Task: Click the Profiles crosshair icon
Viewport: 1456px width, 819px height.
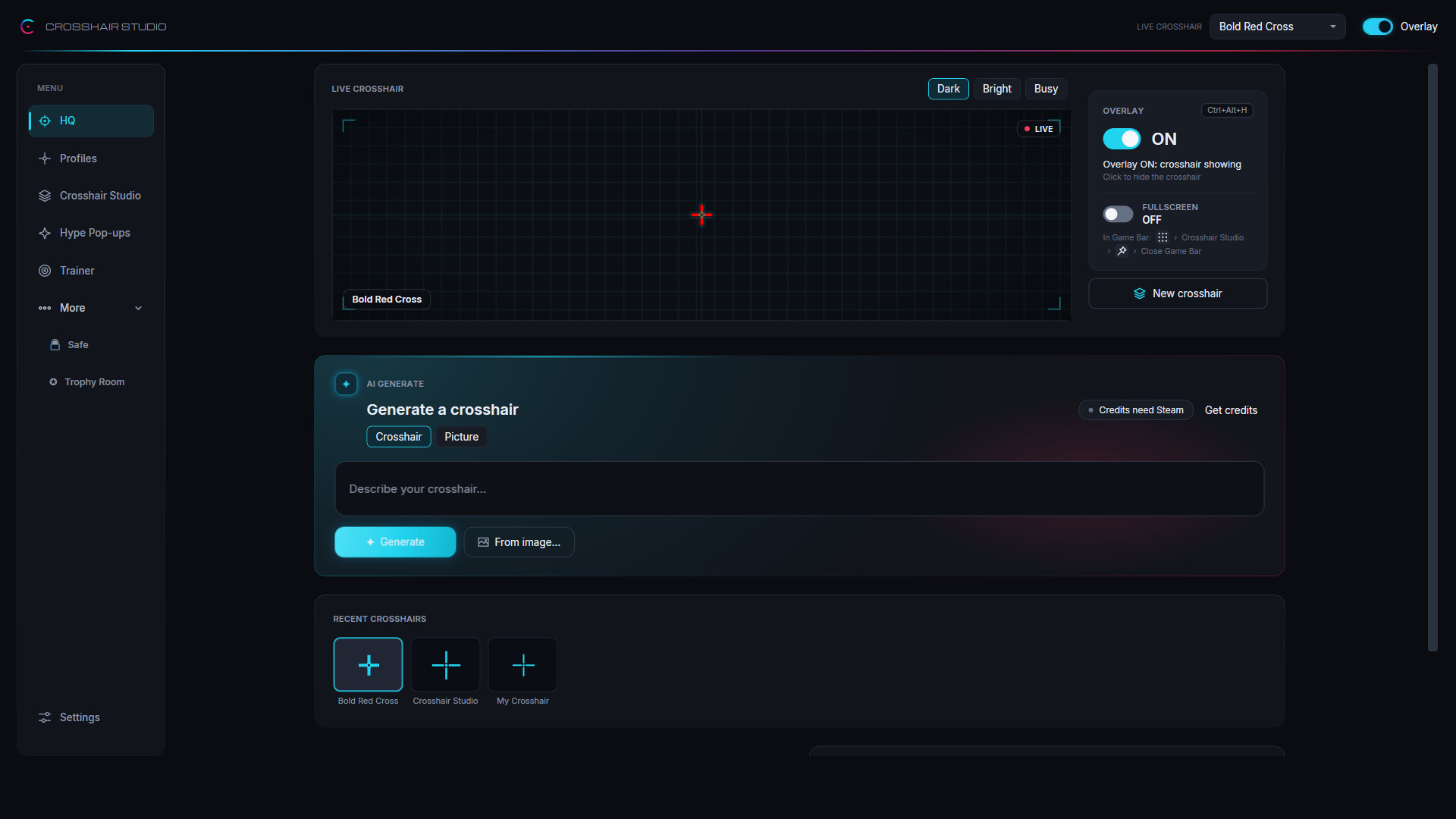Action: tap(45, 158)
